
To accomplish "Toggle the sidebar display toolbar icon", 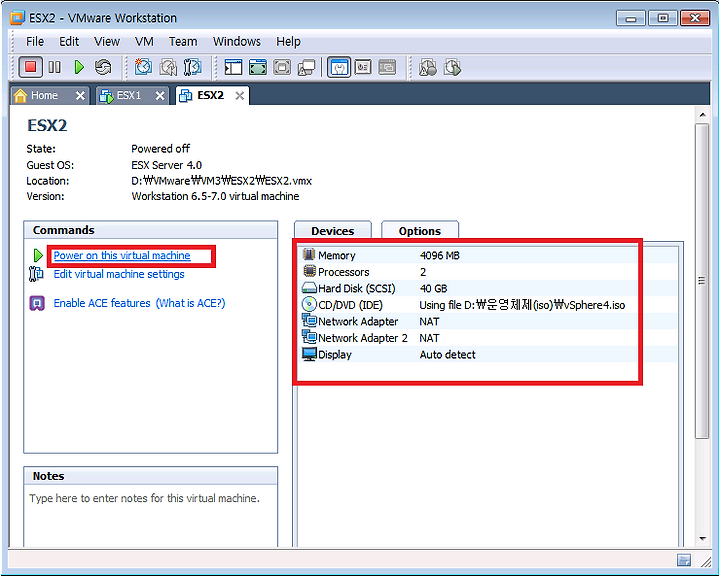I will pos(233,67).
